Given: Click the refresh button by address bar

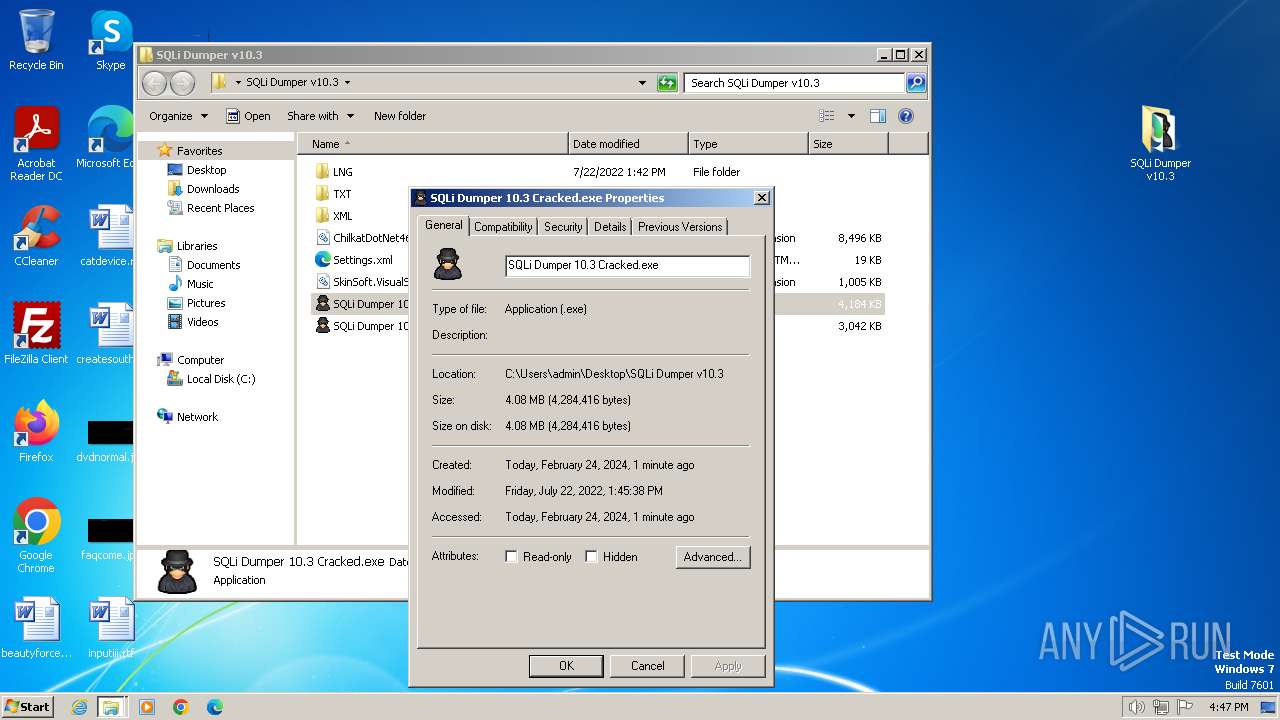Looking at the screenshot, I should [667, 83].
